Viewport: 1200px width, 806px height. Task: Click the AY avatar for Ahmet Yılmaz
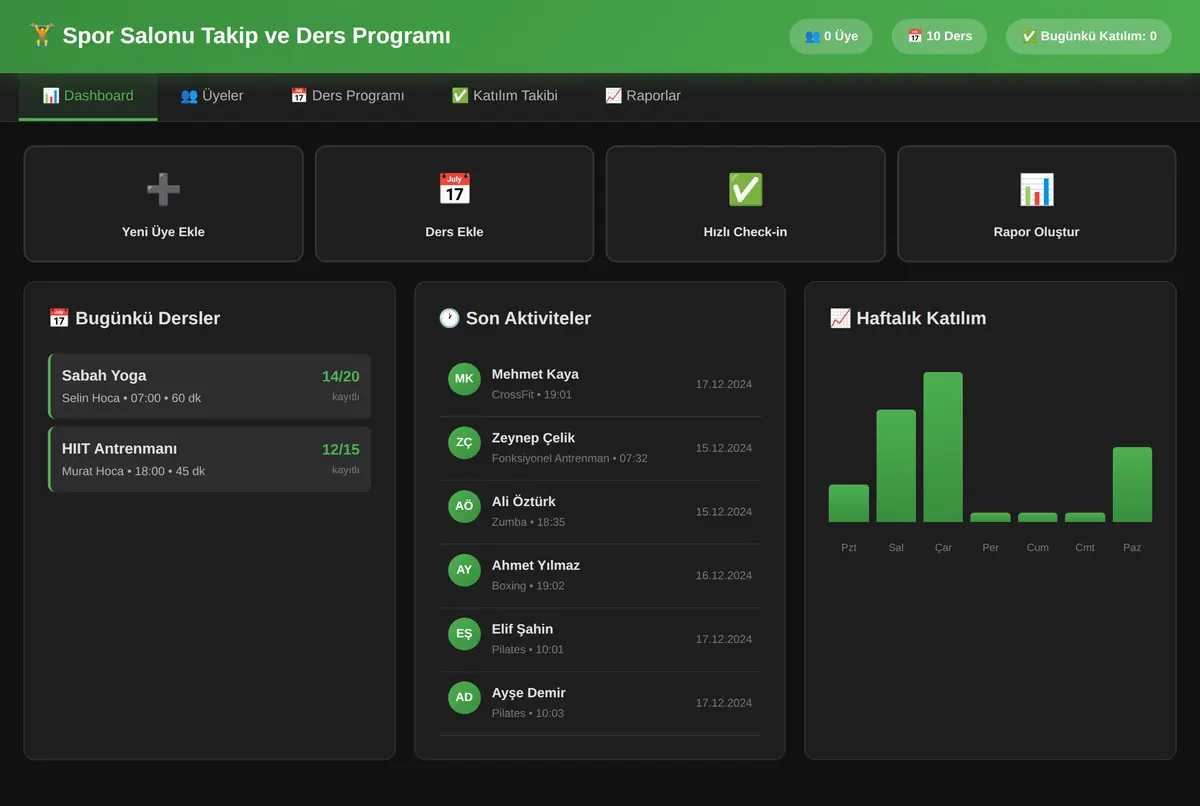click(x=464, y=570)
